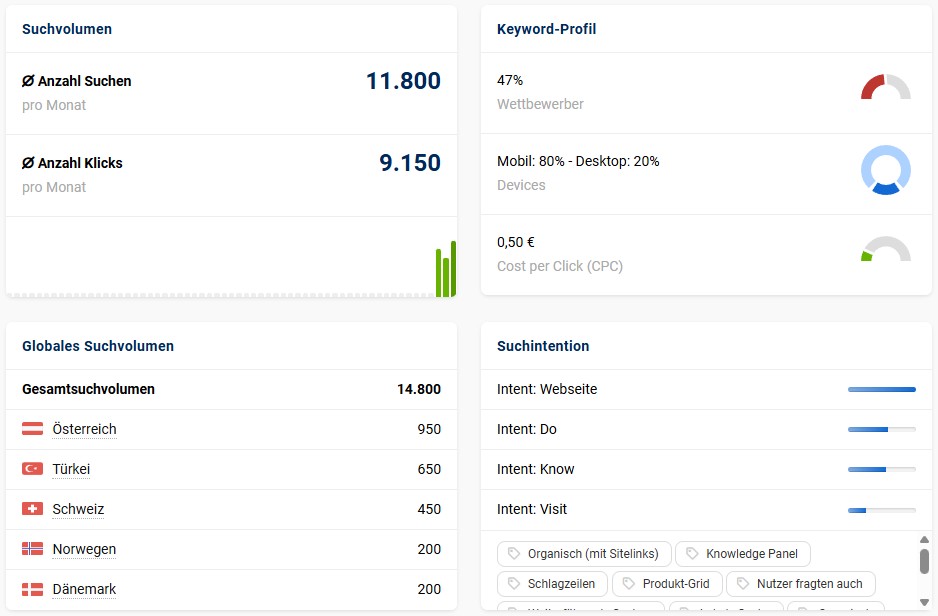Click the competitor donut gauge icon
Screen dimensions: 938x616
885,88
